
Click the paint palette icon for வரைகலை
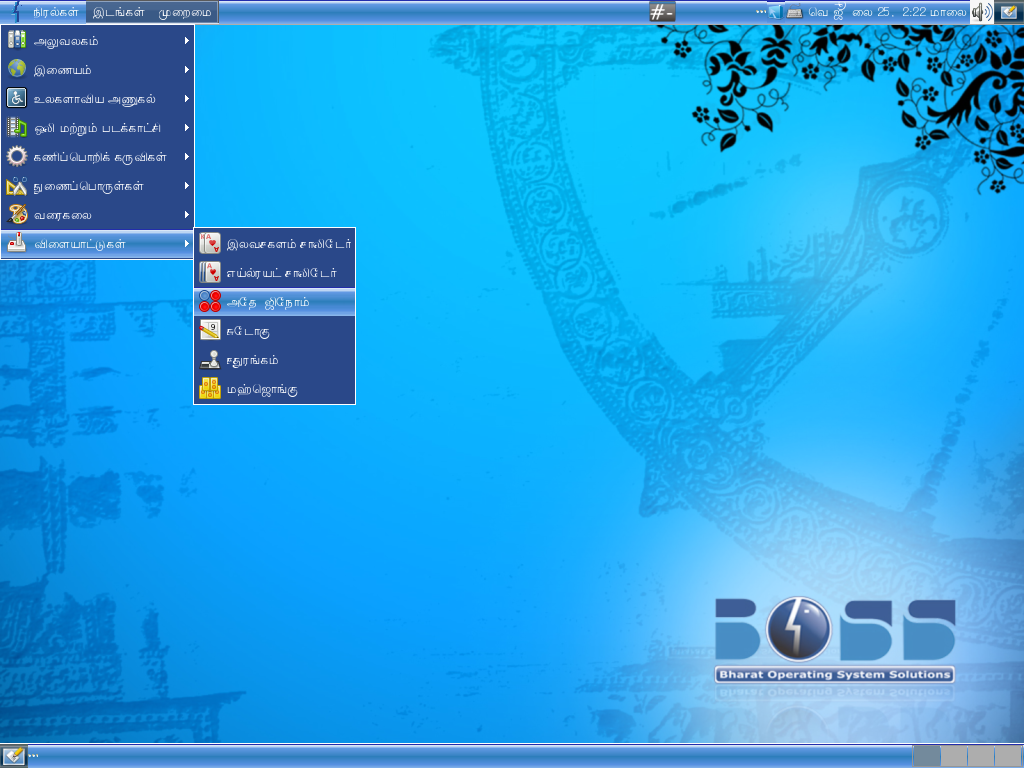tap(16, 214)
